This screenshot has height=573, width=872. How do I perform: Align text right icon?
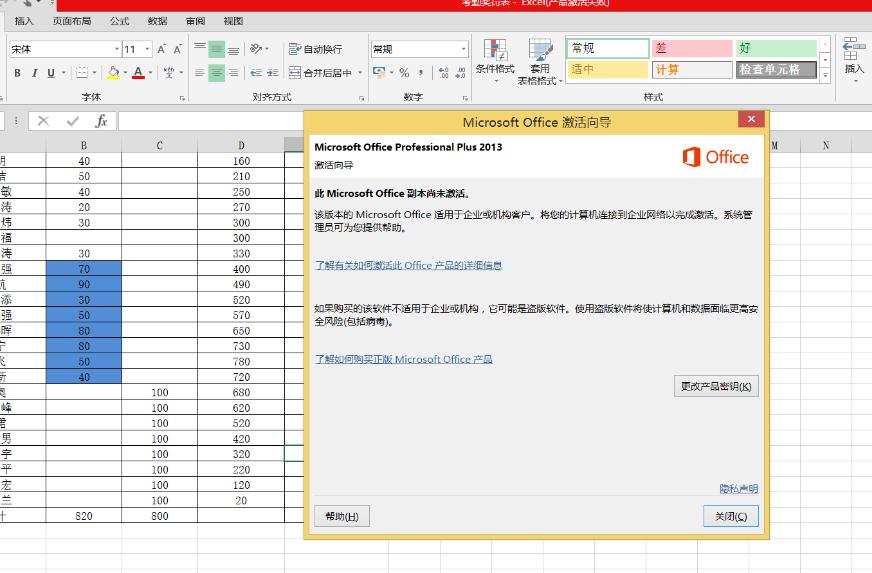coord(234,73)
